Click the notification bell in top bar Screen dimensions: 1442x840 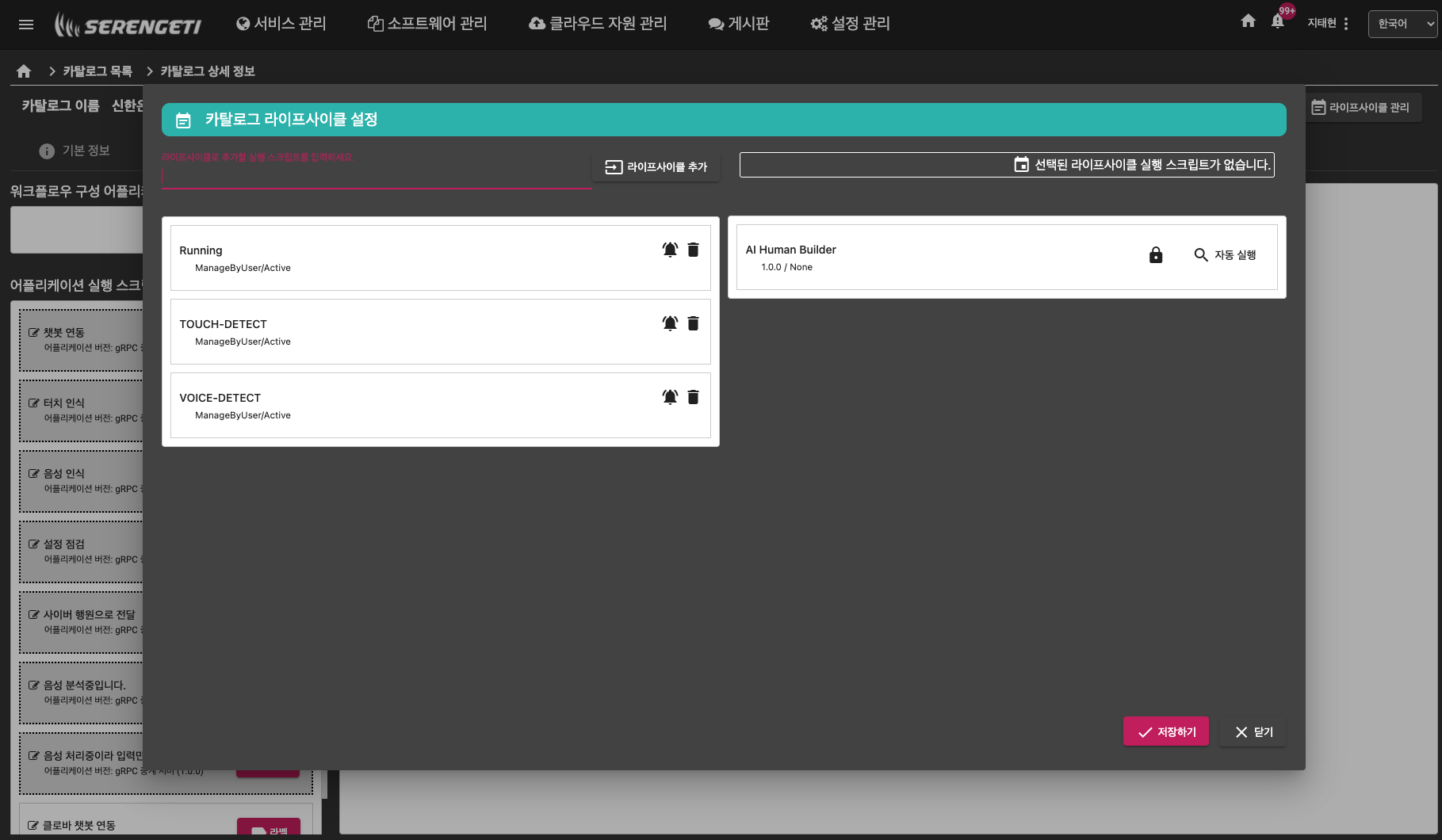[x=1277, y=22]
